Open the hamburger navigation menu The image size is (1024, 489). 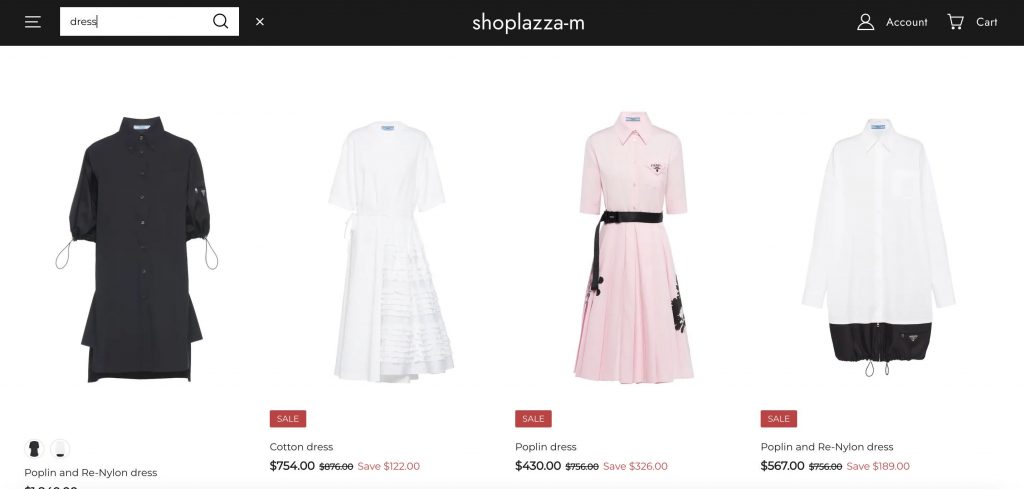(33, 22)
